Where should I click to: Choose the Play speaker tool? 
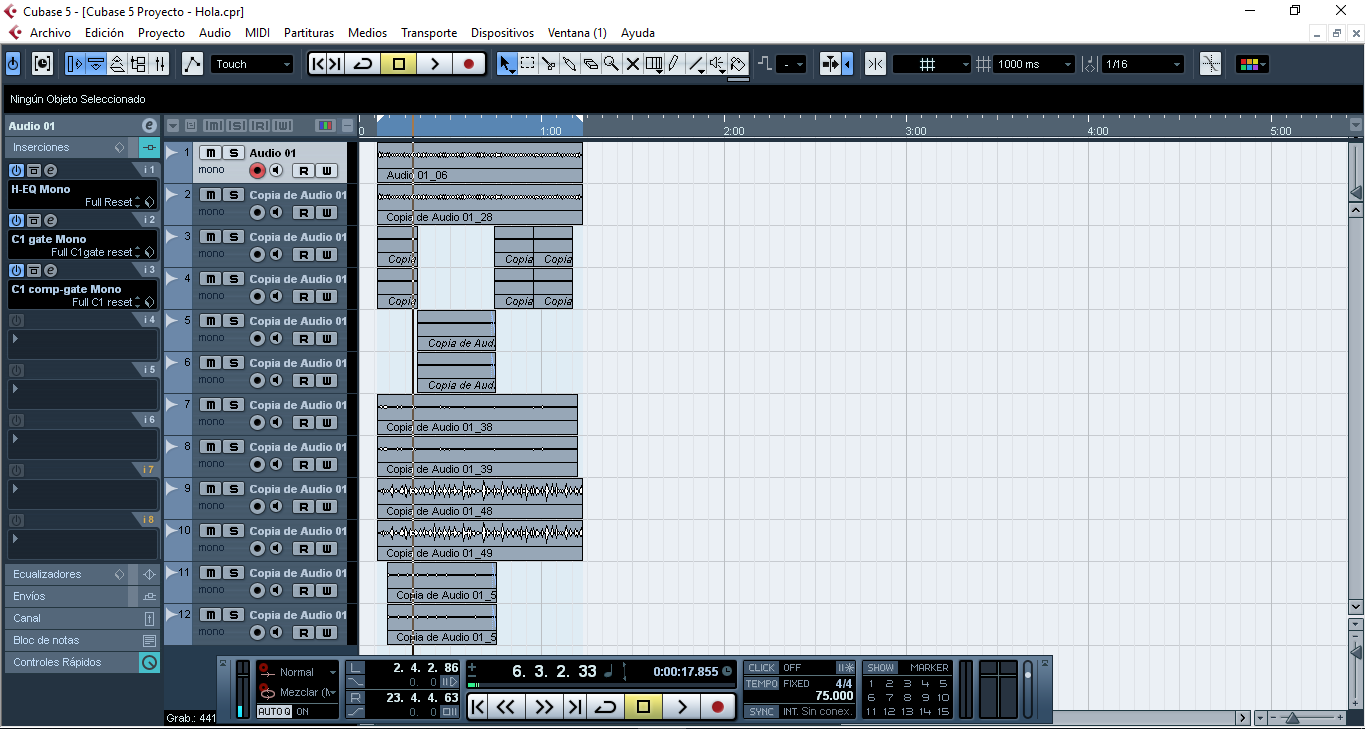tap(717, 64)
